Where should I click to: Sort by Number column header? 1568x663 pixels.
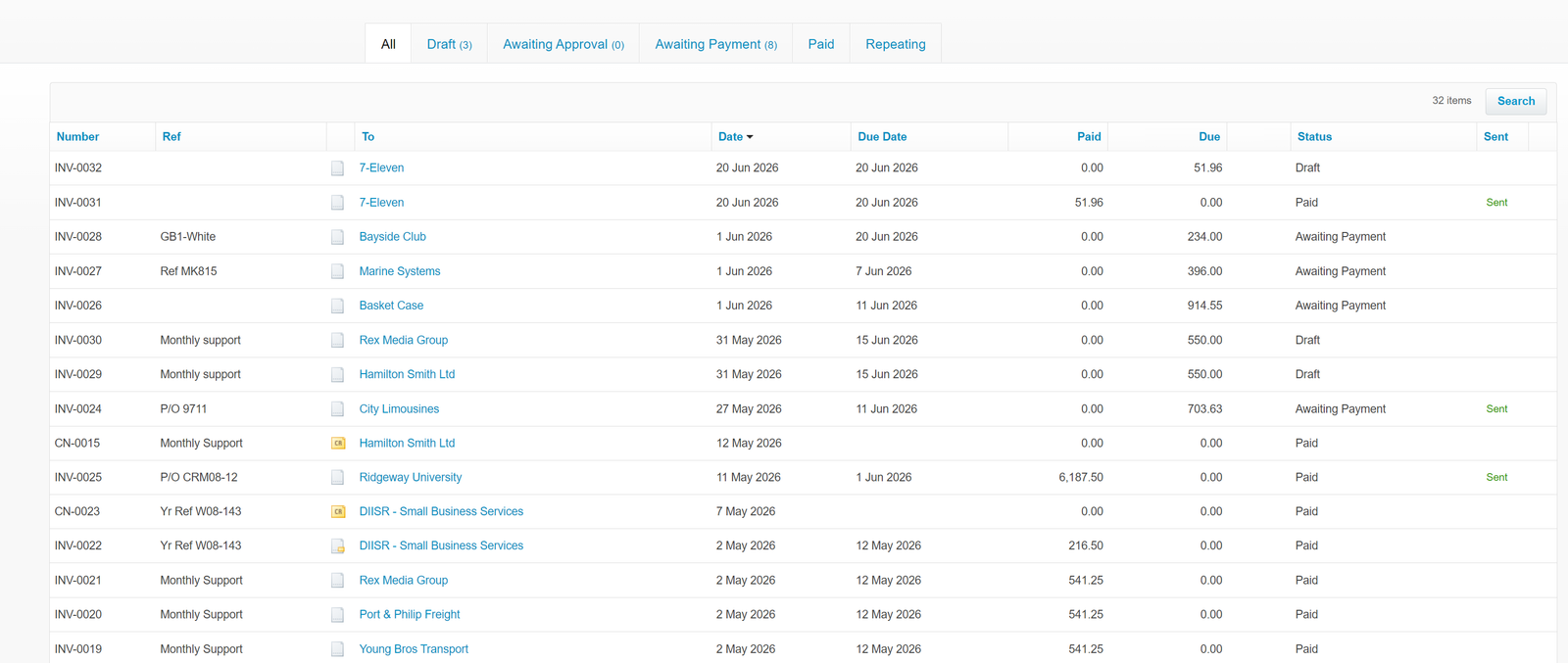[x=77, y=137]
